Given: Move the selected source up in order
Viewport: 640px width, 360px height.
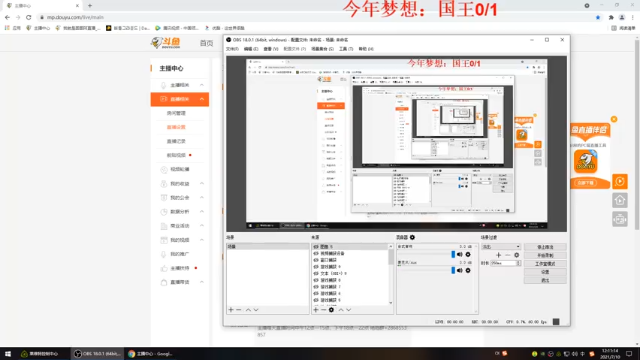Looking at the screenshot, I should tap(341, 310).
